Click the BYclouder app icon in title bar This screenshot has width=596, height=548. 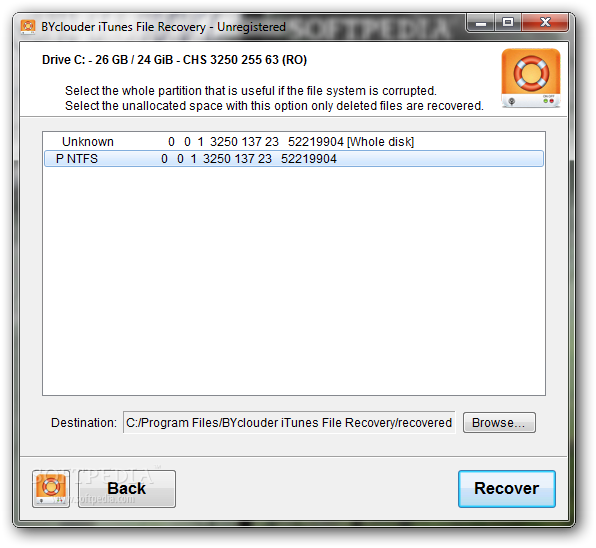click(28, 27)
